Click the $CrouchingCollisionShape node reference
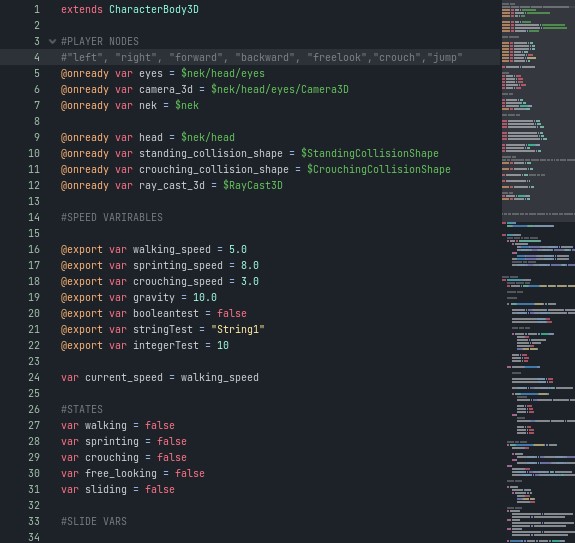Screen dimensions: 575x543 click(x=379, y=169)
